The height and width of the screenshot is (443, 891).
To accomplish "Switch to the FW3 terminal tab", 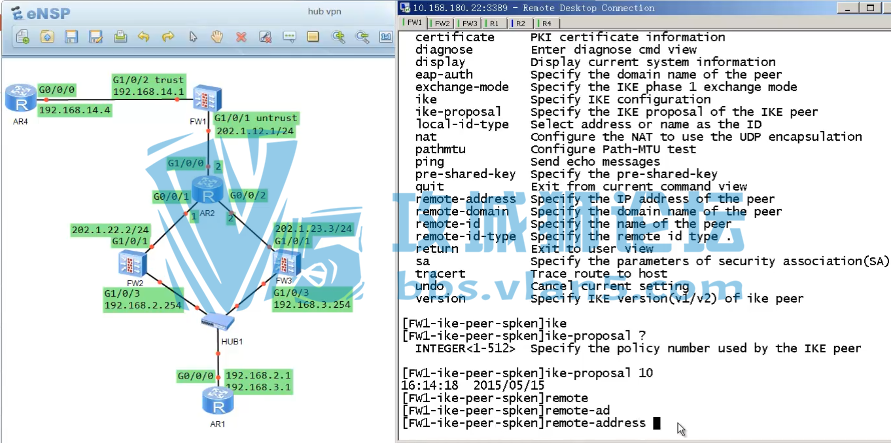I will click(x=469, y=23).
